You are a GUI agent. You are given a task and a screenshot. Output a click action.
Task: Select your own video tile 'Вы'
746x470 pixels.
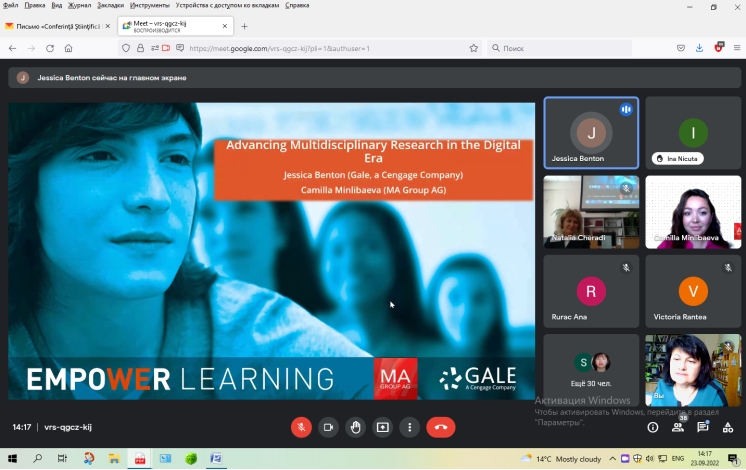pos(693,370)
